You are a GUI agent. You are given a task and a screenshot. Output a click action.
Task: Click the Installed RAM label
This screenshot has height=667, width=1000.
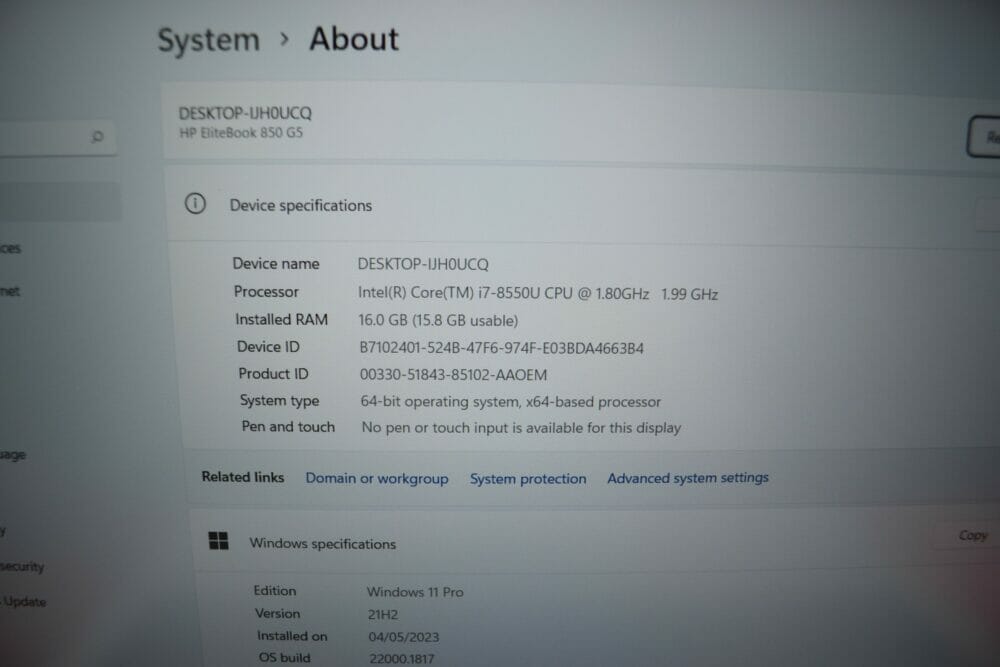[x=281, y=319]
